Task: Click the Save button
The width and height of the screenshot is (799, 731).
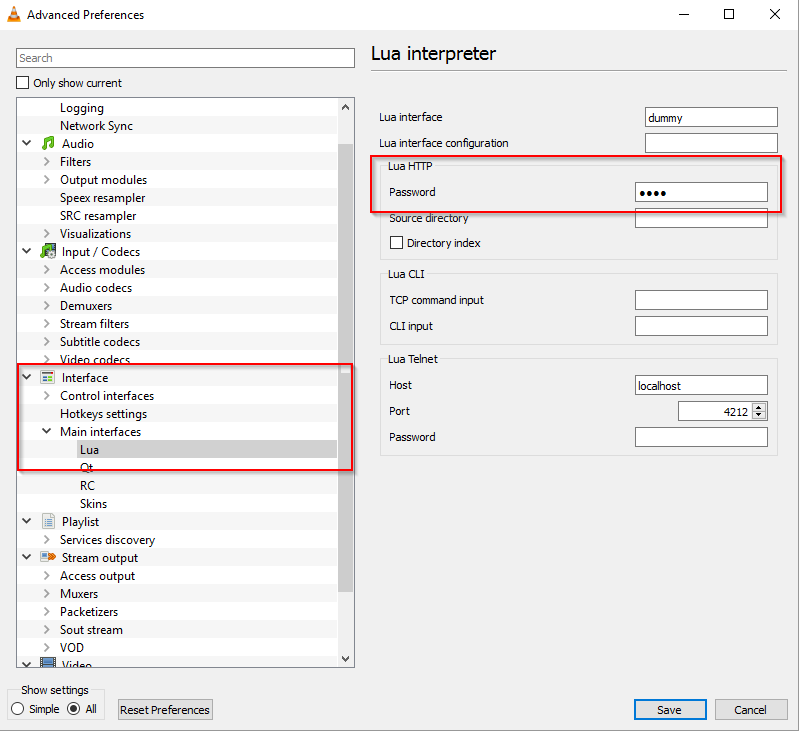Action: 670,710
